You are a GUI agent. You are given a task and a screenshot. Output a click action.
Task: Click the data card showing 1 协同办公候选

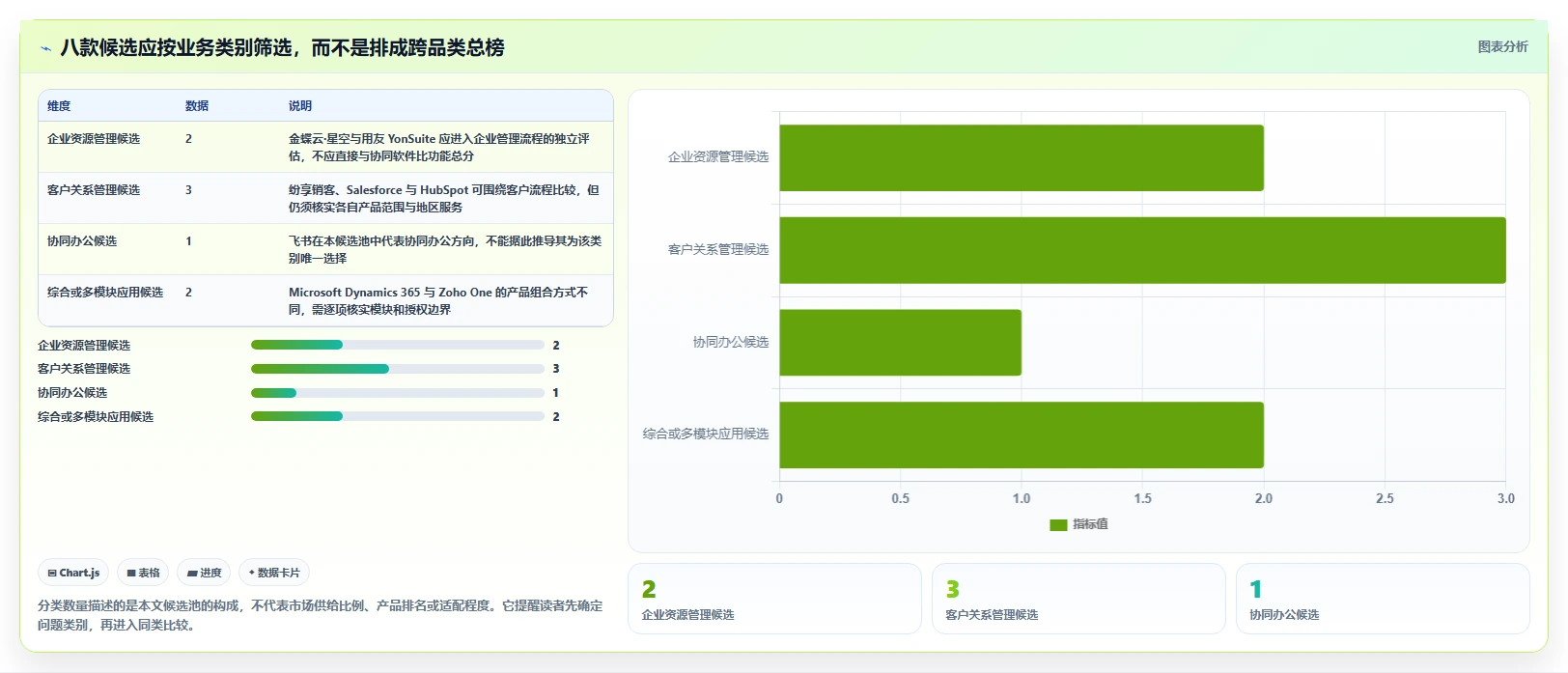point(1383,599)
